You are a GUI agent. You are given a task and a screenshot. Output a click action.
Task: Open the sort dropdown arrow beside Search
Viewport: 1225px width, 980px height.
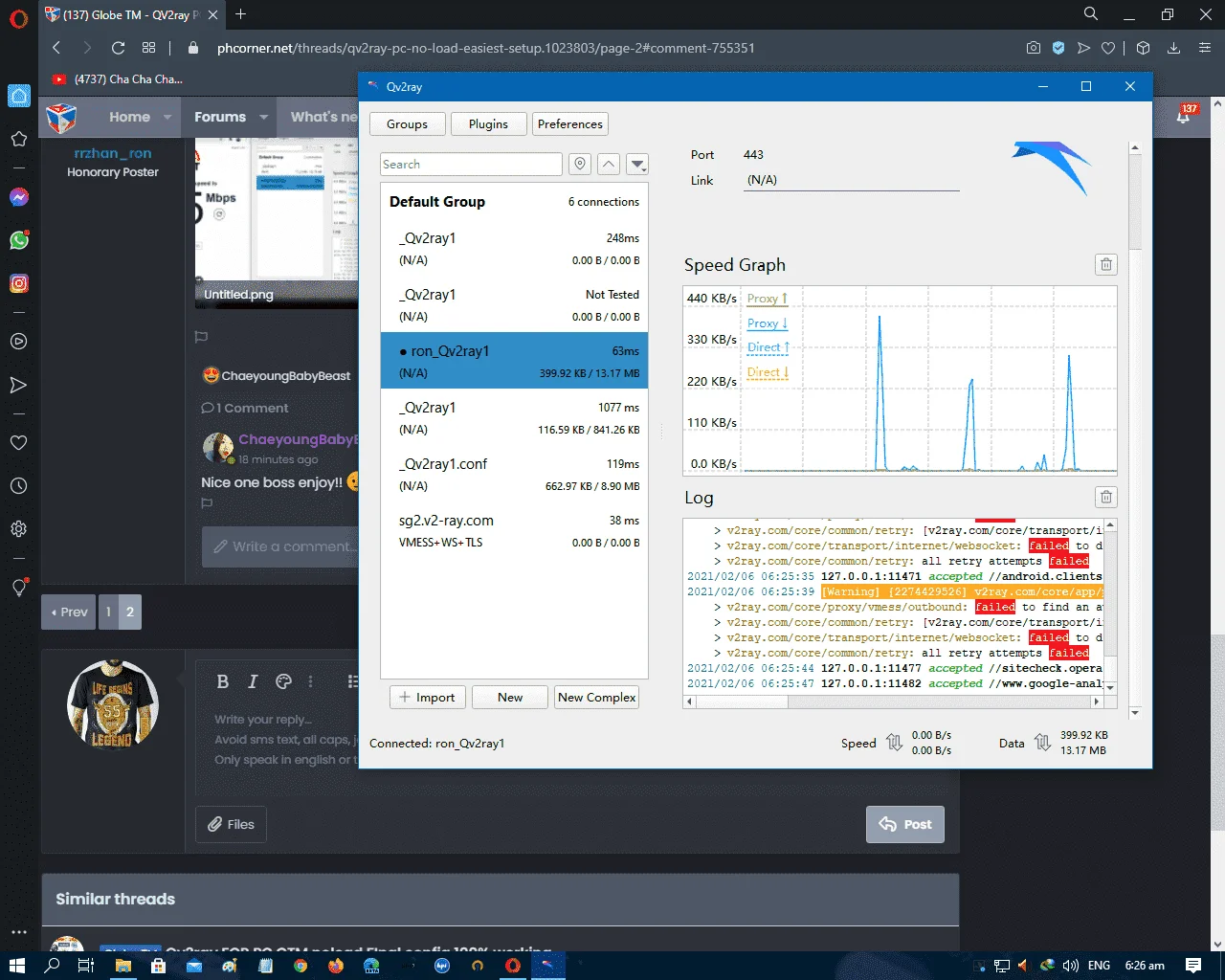click(637, 165)
